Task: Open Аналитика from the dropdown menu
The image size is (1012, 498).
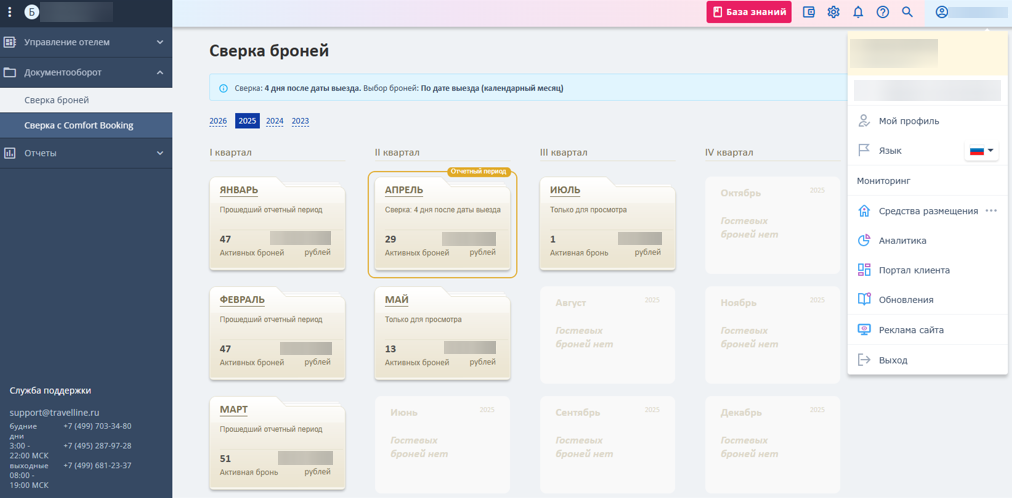Action: tap(902, 241)
